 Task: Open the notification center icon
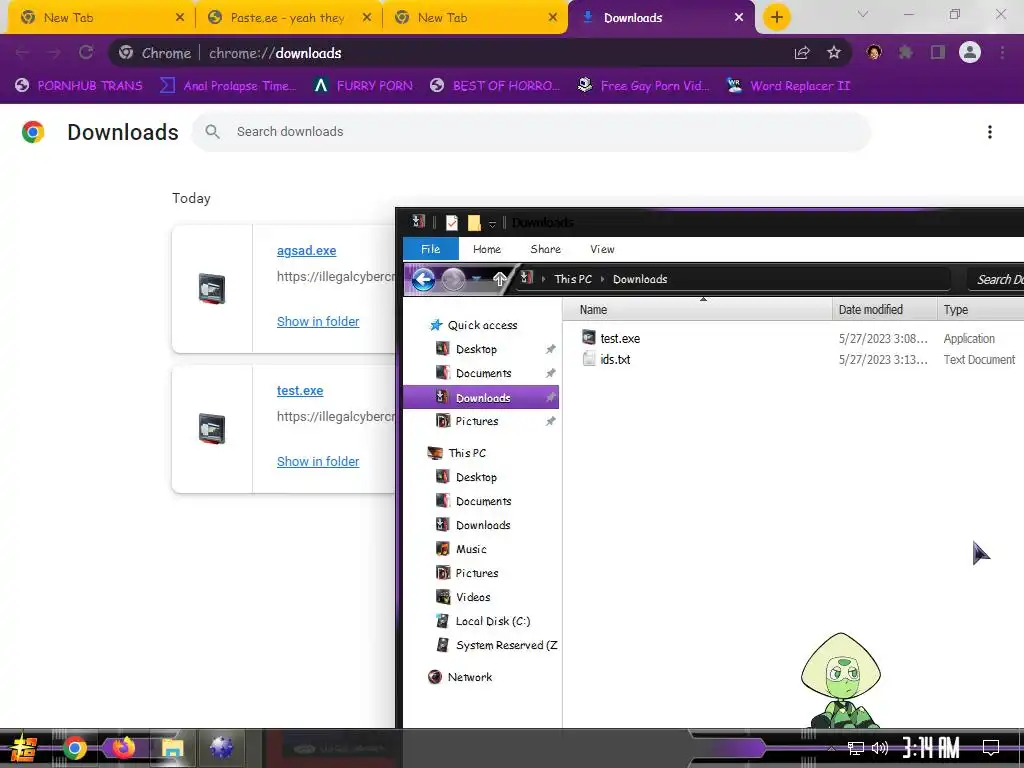click(x=990, y=747)
